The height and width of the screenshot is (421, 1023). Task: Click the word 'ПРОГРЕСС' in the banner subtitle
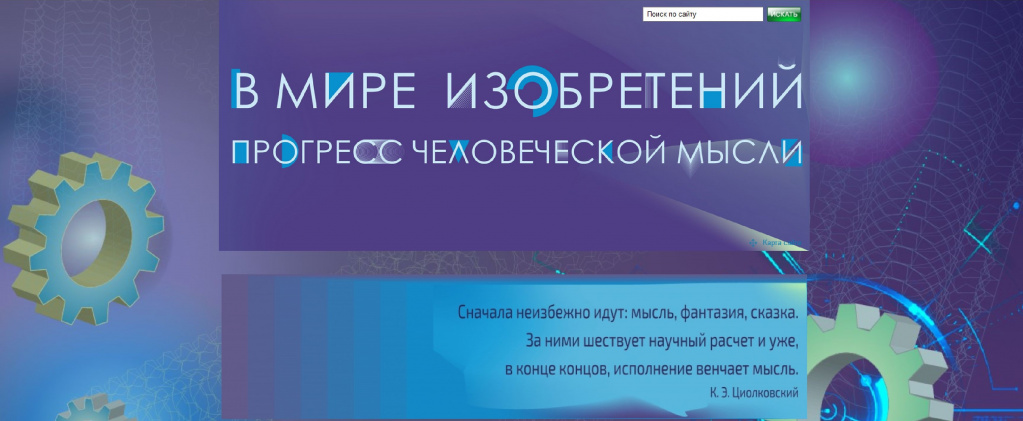(x=316, y=152)
